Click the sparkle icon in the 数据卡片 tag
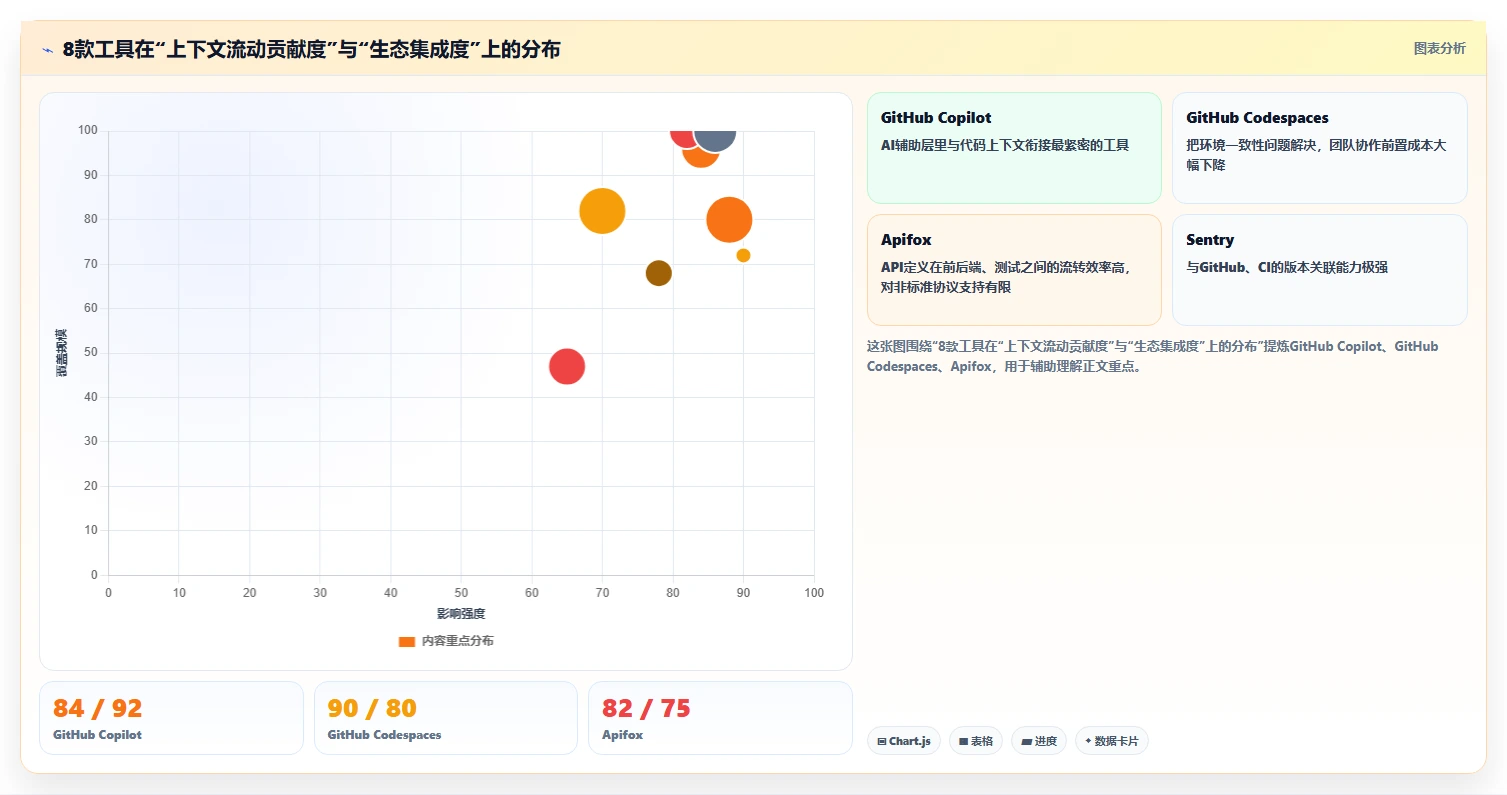The image size is (1507, 795). coord(1088,742)
